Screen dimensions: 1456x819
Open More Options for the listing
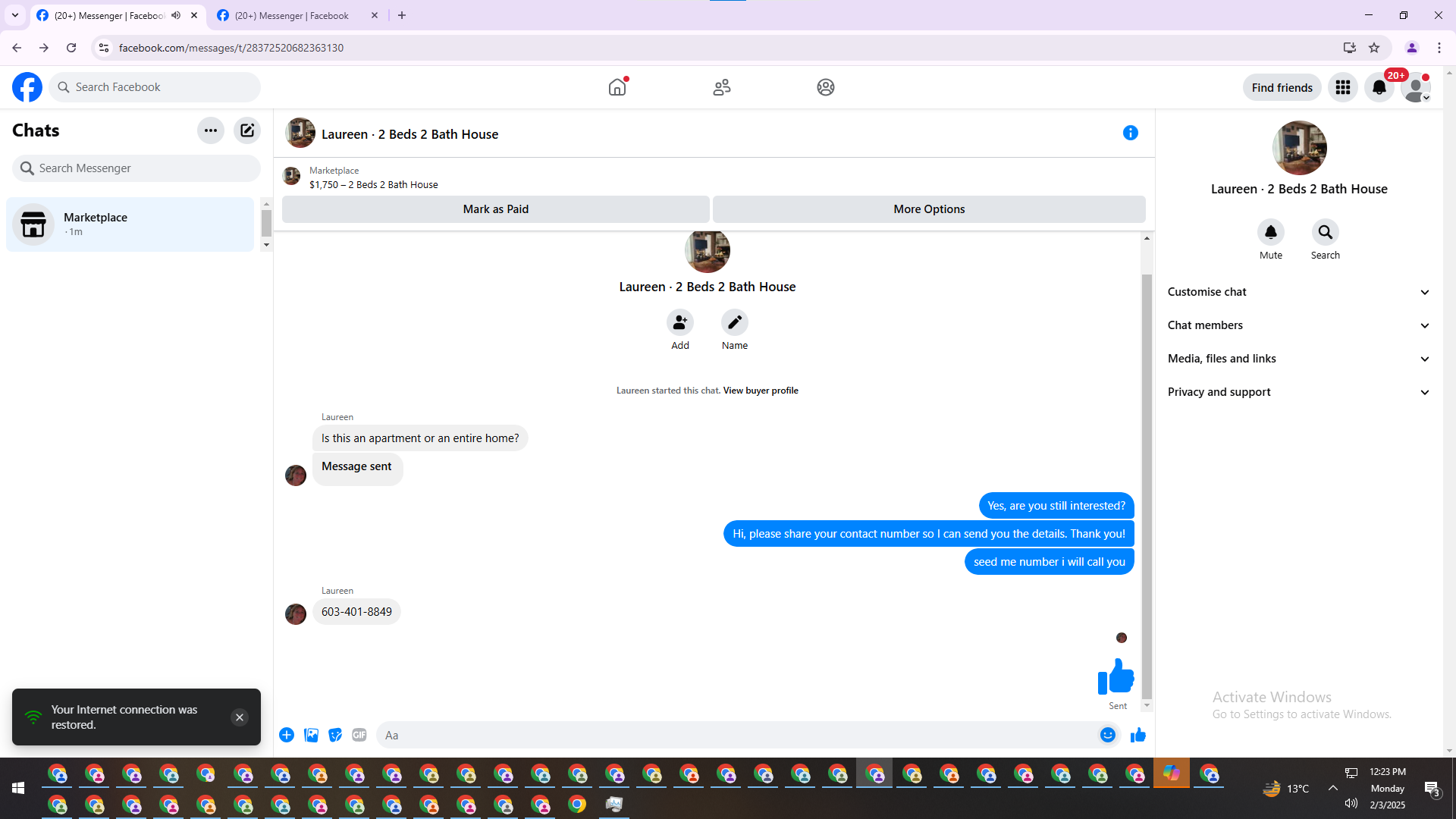click(x=929, y=209)
